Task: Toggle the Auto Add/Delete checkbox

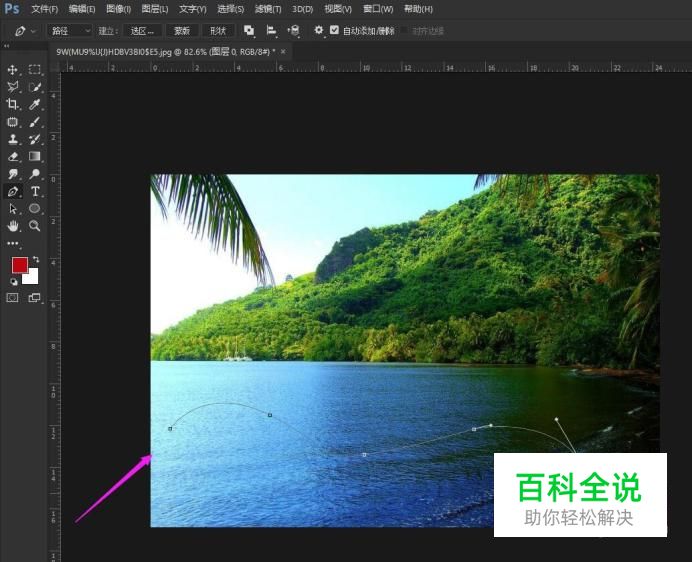Action: [x=335, y=30]
